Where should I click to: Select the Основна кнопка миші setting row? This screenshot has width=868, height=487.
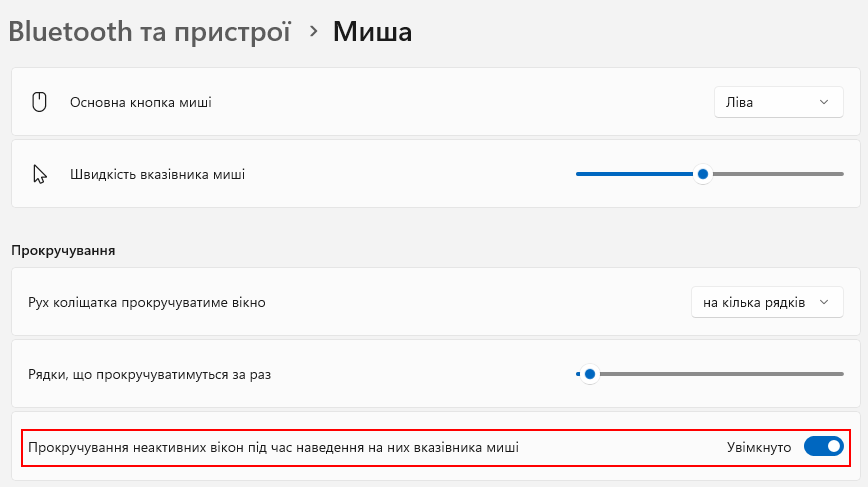(436, 102)
